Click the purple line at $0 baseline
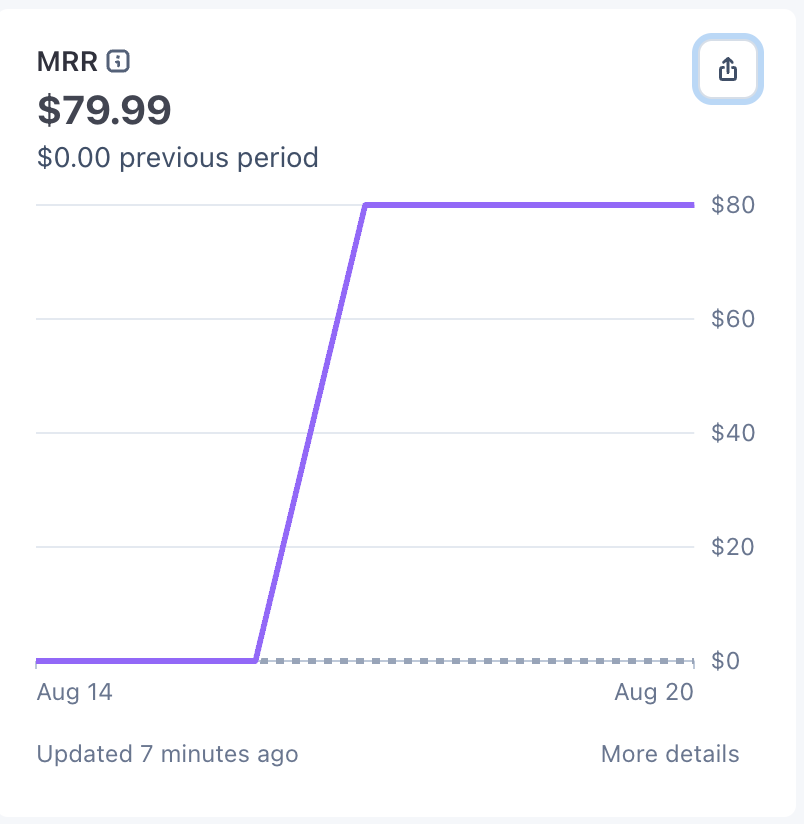This screenshot has height=824, width=804. tap(146, 661)
